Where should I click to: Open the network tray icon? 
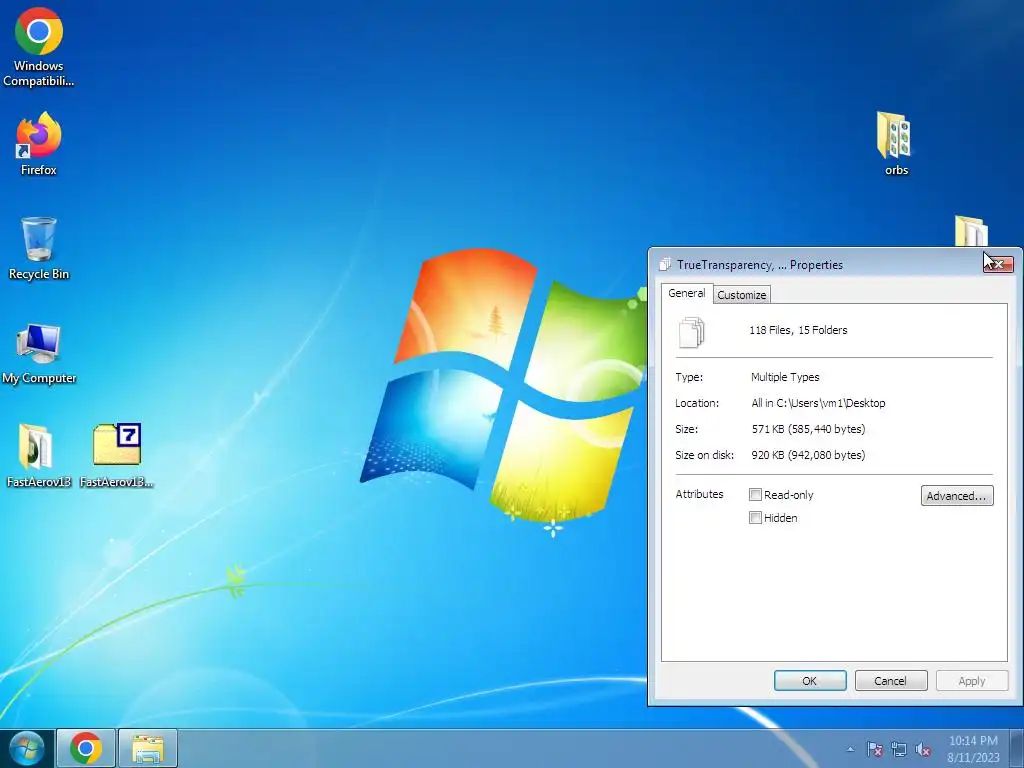tap(899, 749)
